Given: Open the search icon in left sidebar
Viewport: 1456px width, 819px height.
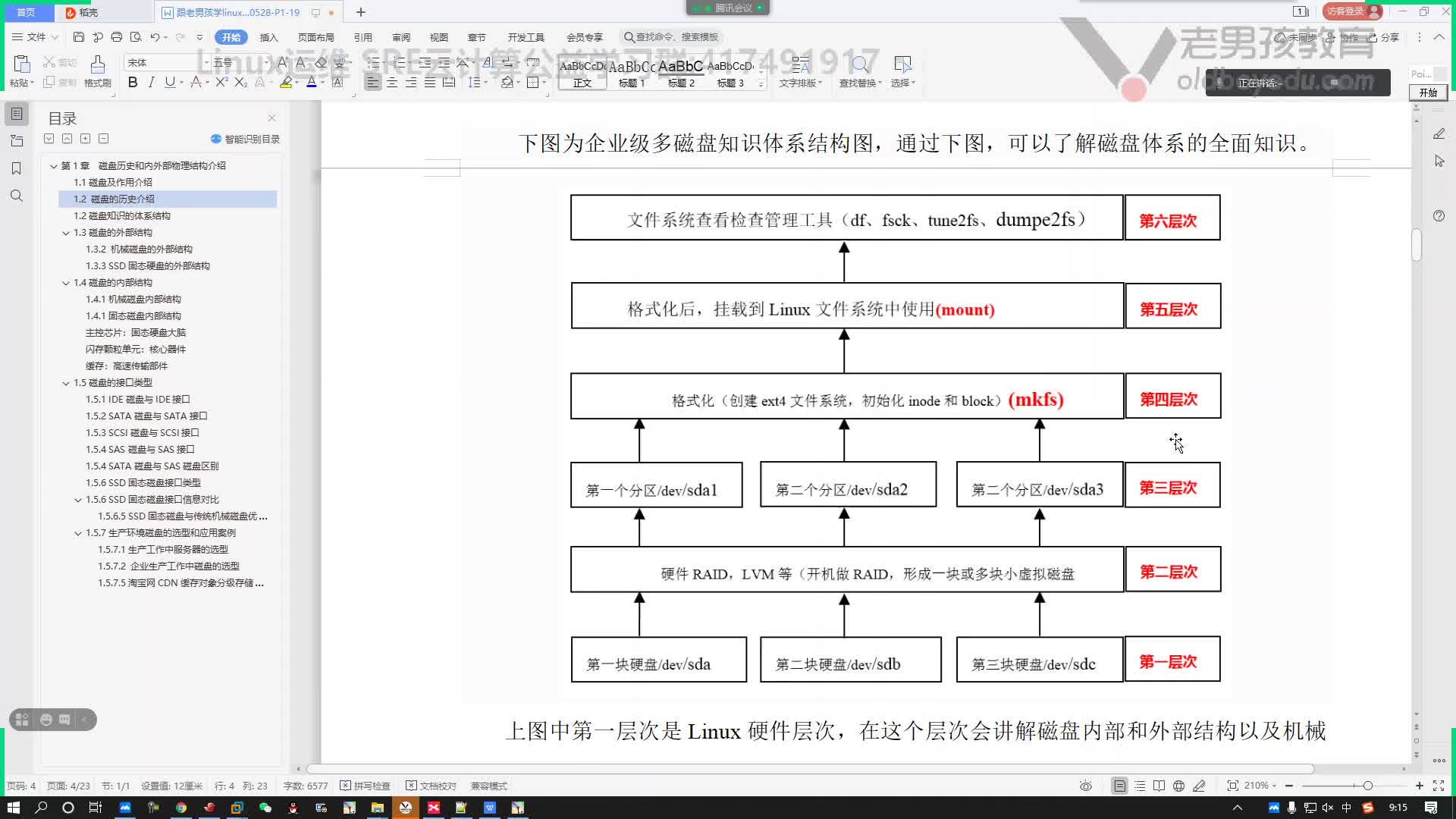Looking at the screenshot, I should click(x=17, y=196).
